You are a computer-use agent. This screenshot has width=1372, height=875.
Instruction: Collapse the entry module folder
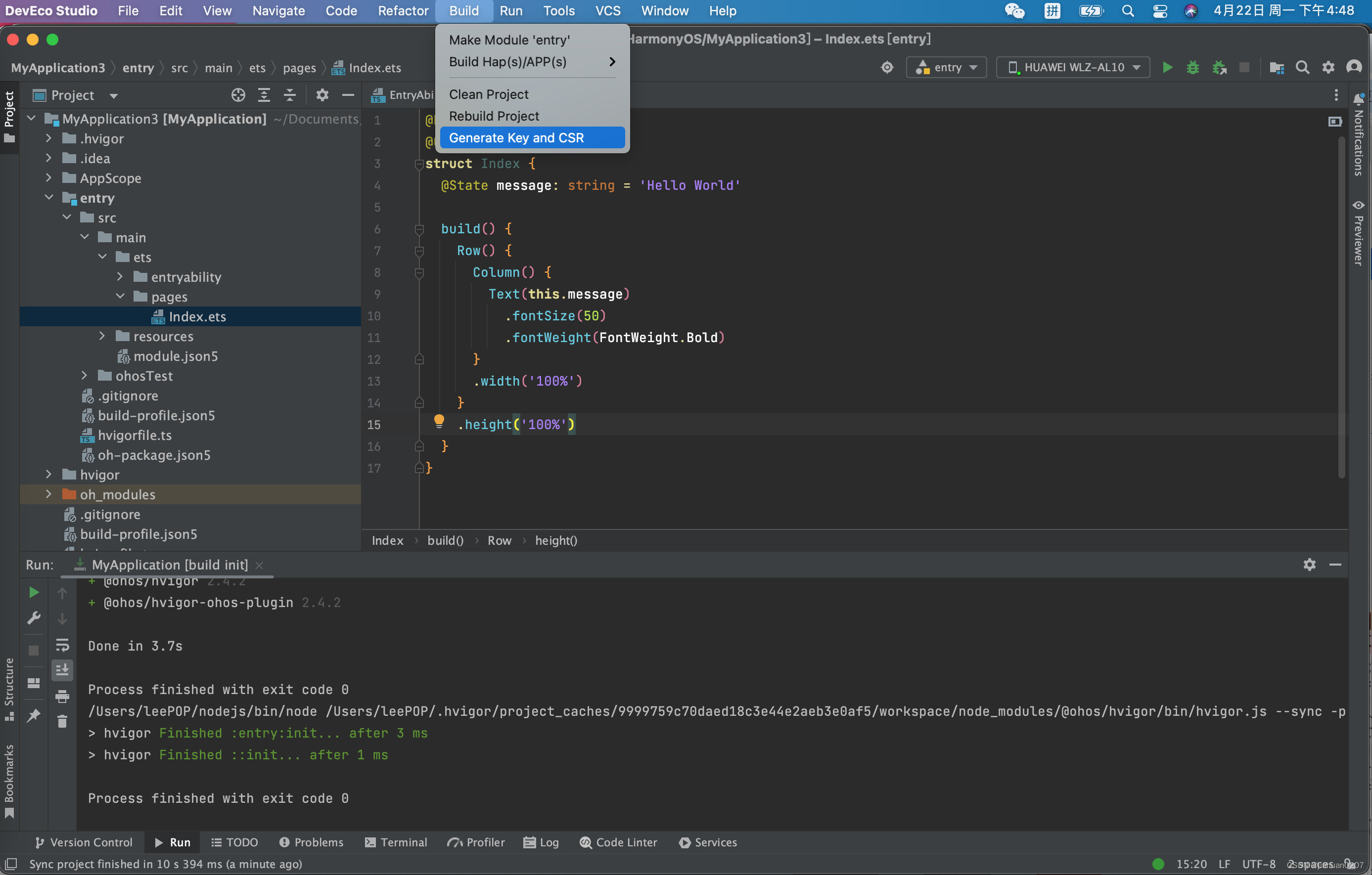click(x=48, y=198)
